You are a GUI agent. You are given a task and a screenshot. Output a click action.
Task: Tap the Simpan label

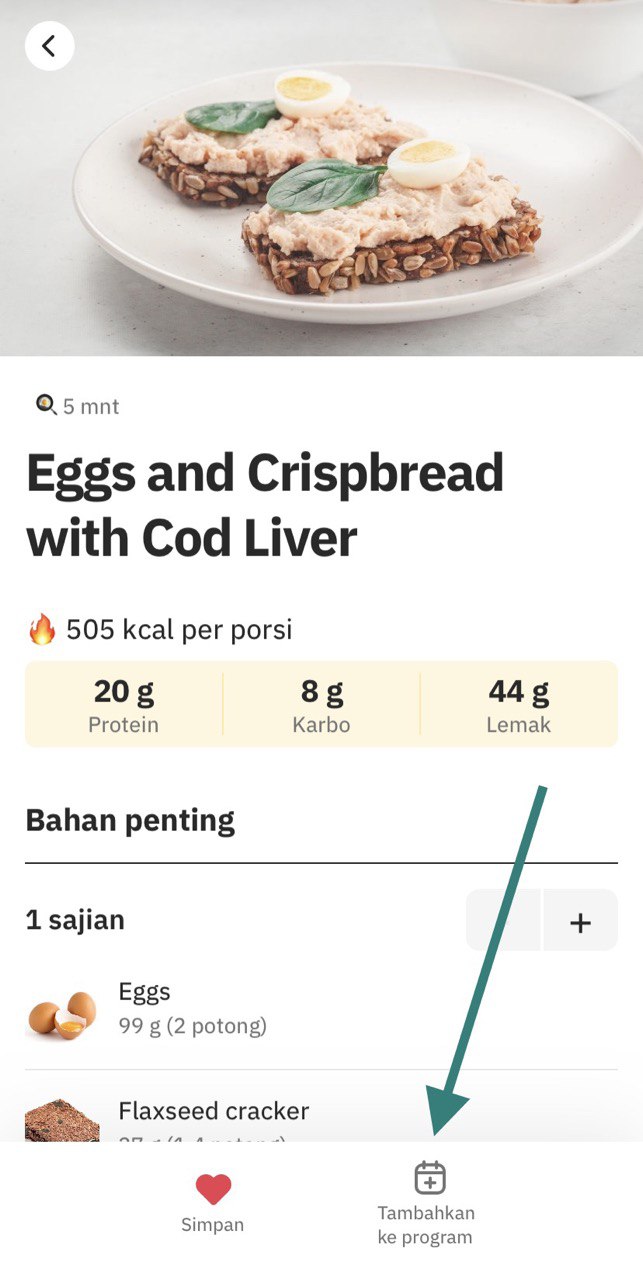coord(212,1225)
